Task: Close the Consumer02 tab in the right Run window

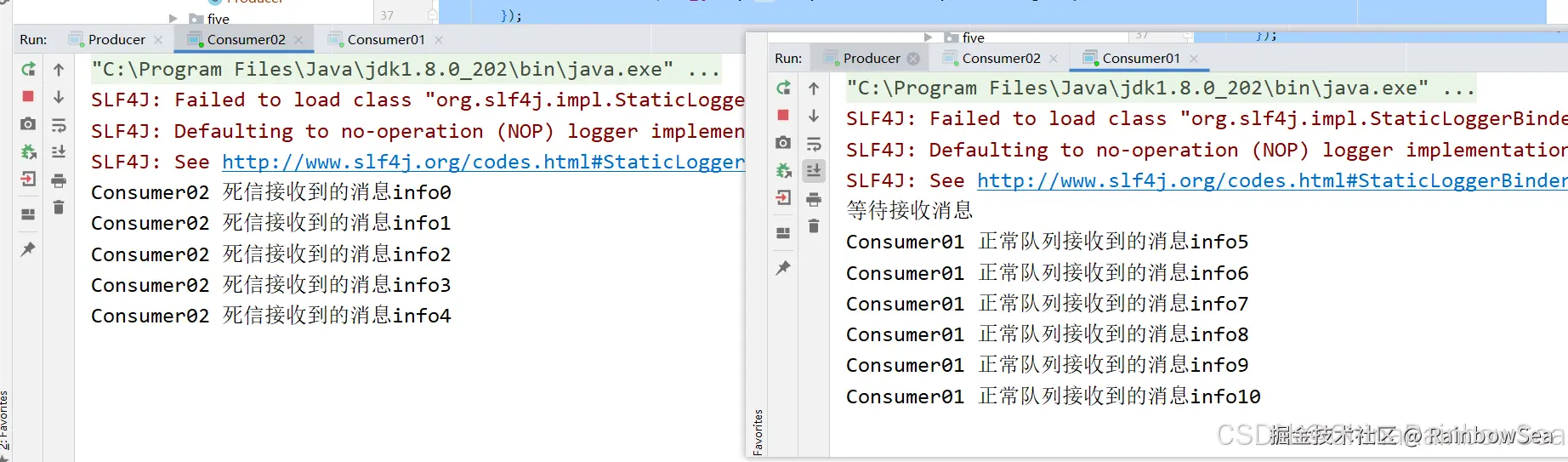Action: pos(1054,59)
